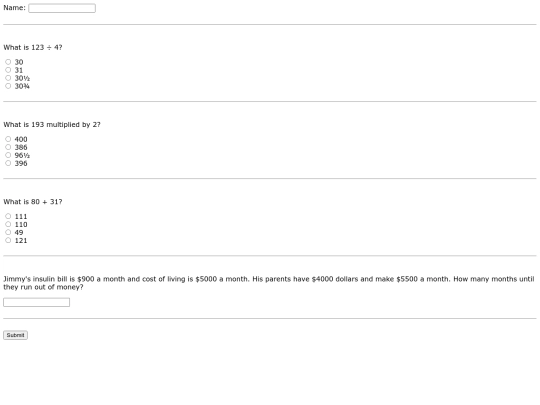Select the 121 radio option
540x405 pixels.
pos(8,240)
